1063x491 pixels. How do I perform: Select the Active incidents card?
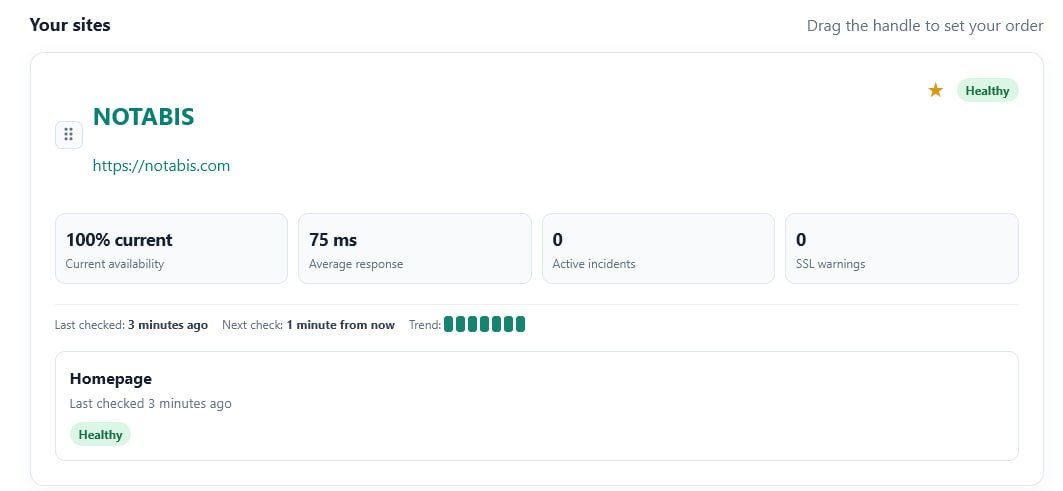[658, 248]
